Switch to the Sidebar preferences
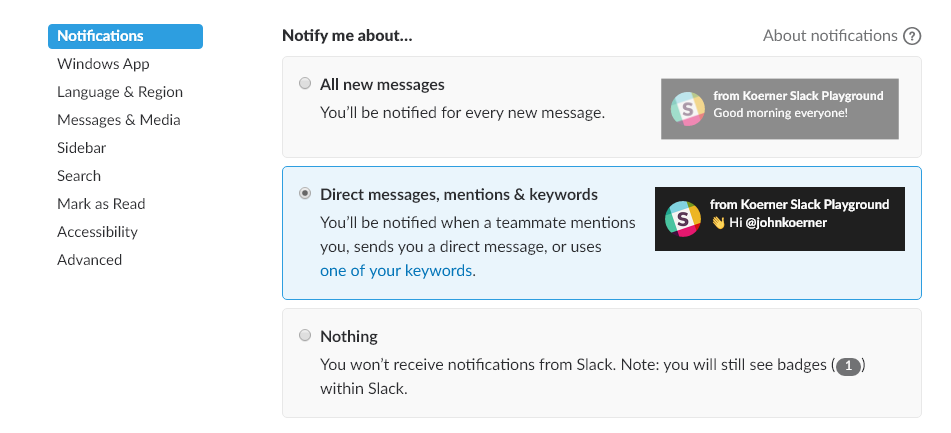The height and width of the screenshot is (433, 951). (x=82, y=148)
